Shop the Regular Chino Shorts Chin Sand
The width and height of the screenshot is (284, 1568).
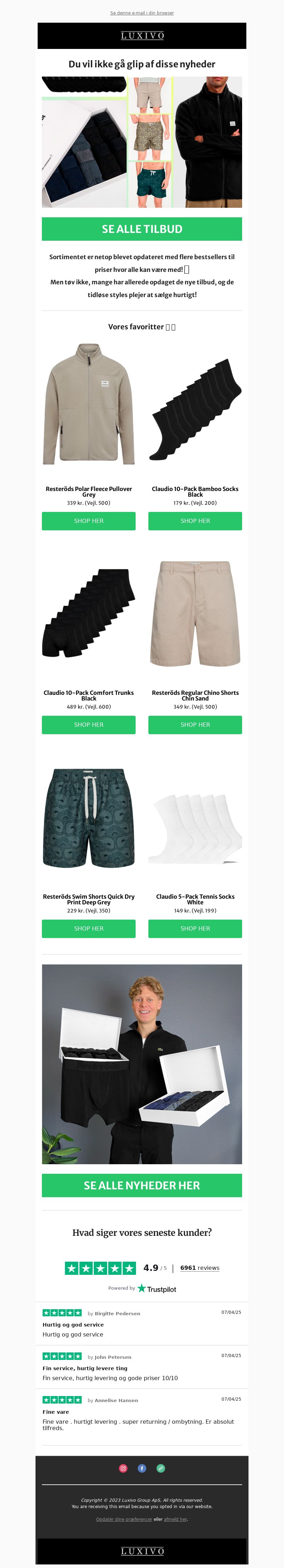pyautogui.click(x=195, y=725)
